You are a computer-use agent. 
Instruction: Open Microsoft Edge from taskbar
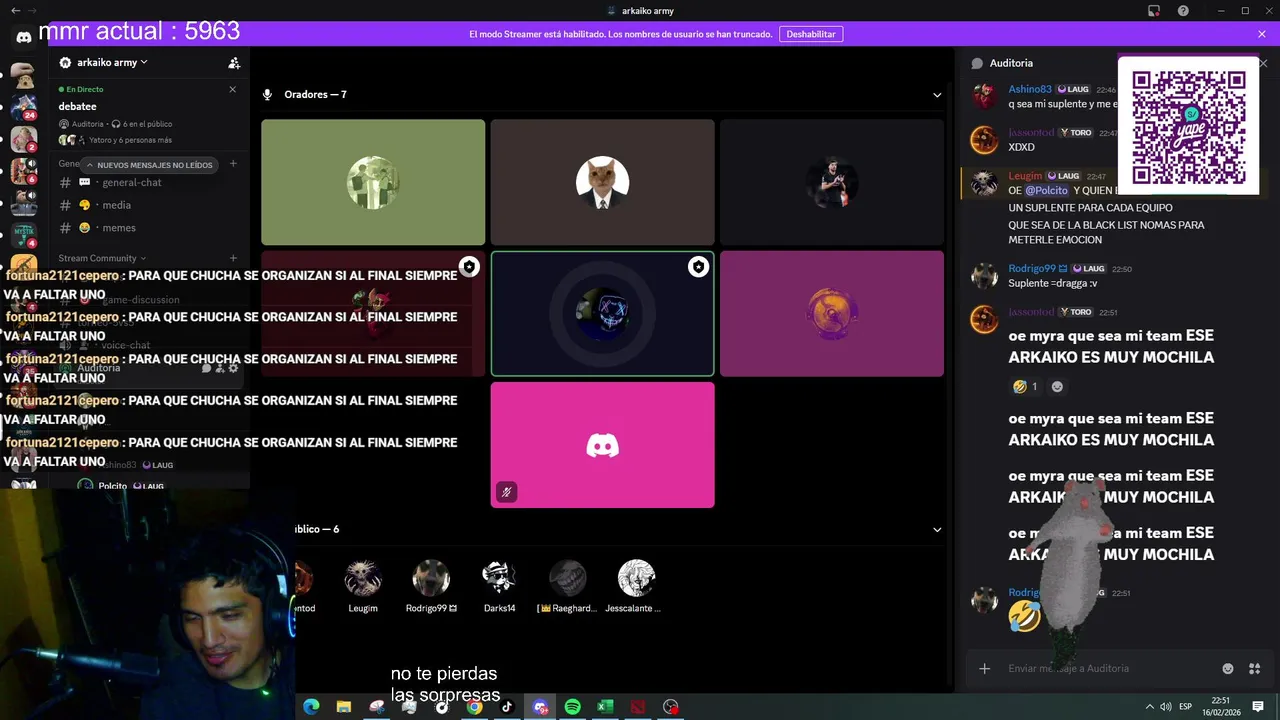tap(311, 707)
